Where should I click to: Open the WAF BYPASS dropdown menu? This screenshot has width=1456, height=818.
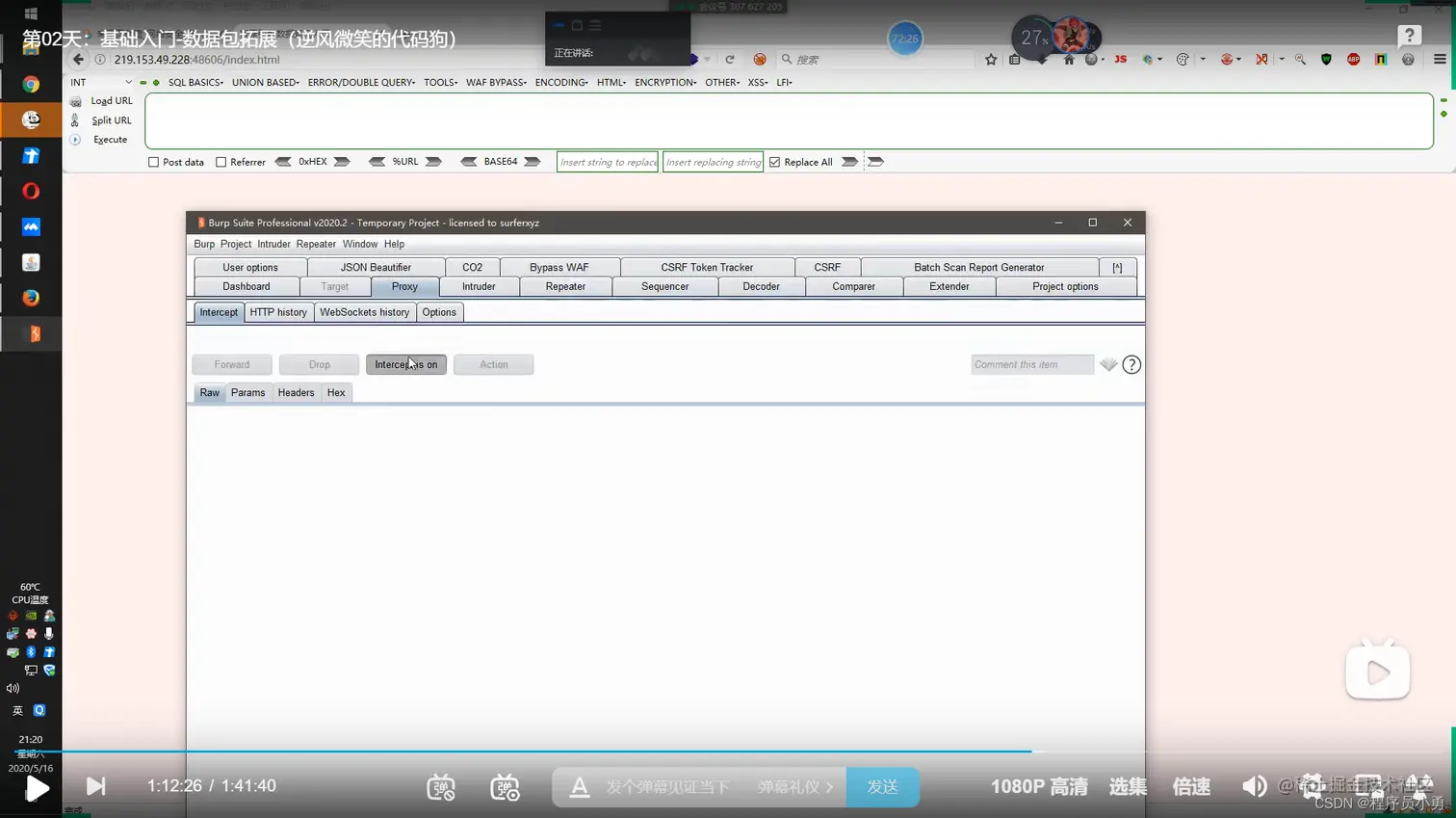(x=496, y=83)
